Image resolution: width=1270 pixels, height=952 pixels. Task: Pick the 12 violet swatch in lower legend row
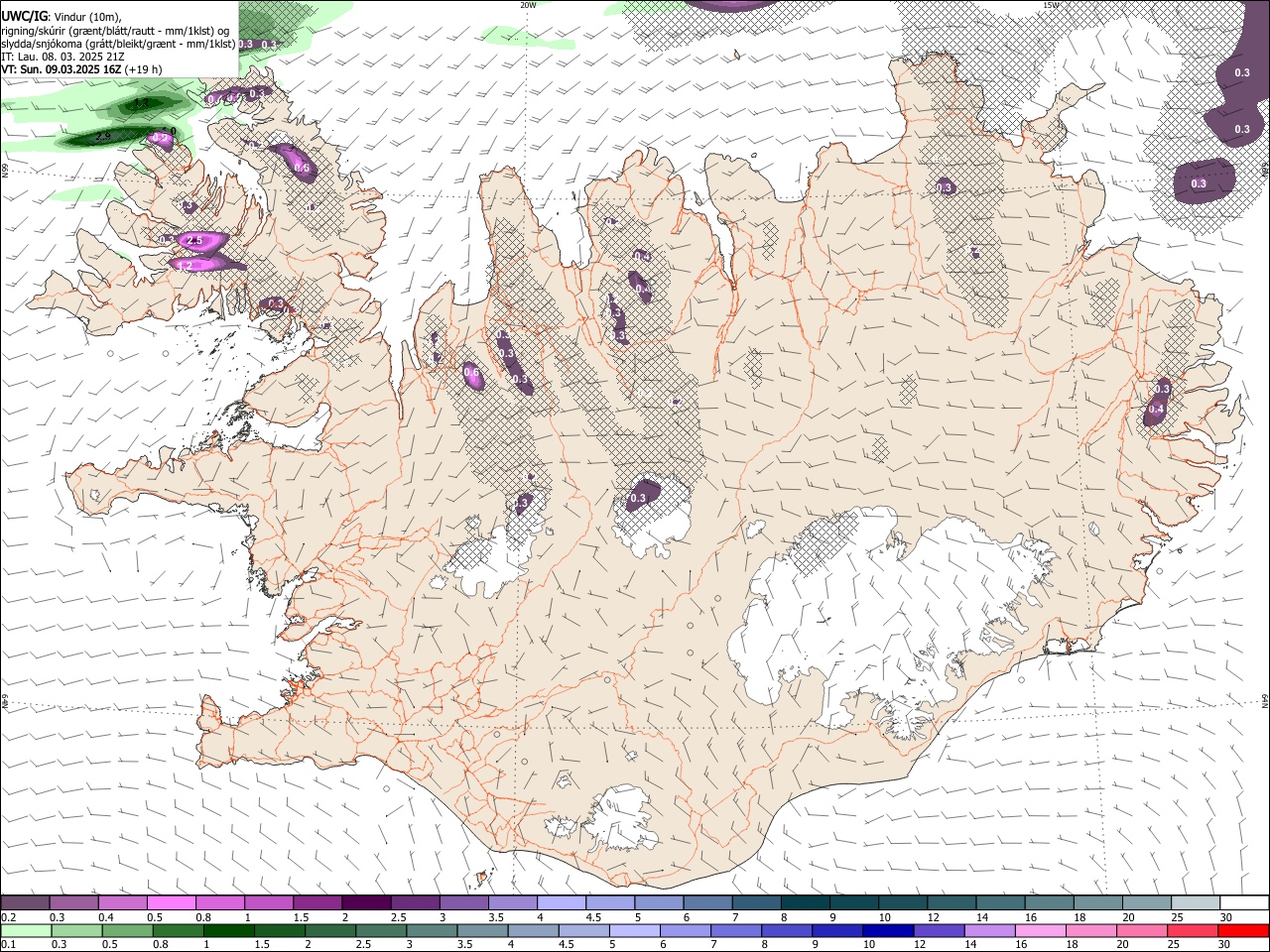(x=938, y=930)
